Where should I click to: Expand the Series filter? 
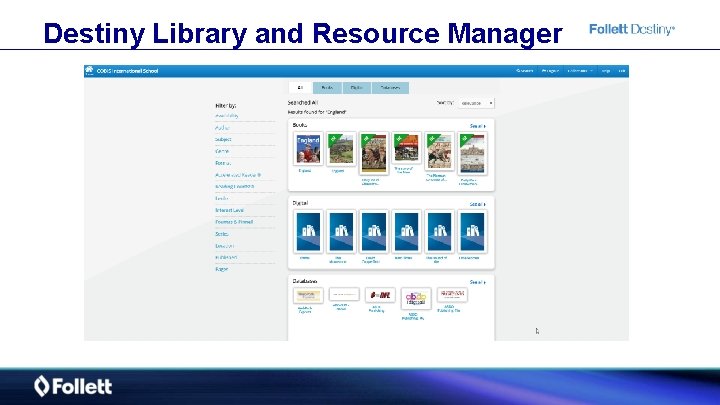pyautogui.click(x=222, y=234)
